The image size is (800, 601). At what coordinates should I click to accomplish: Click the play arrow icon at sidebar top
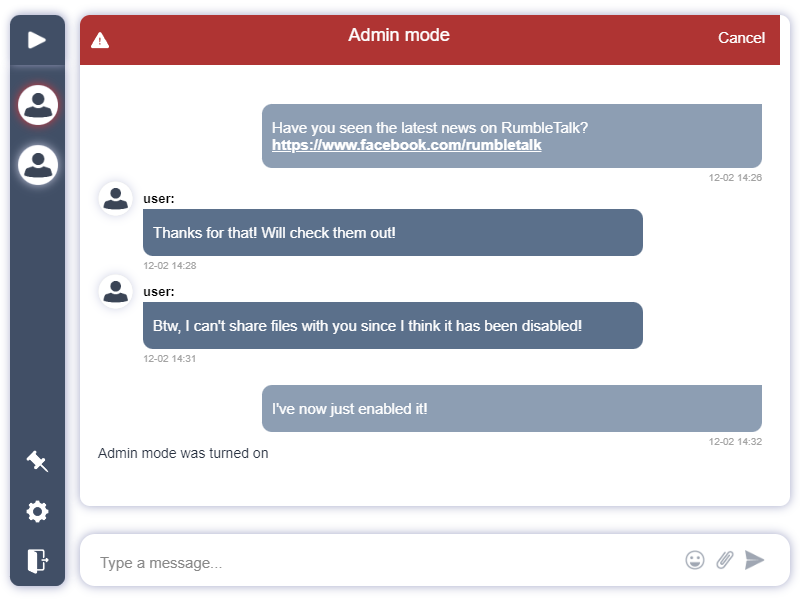pos(37,40)
